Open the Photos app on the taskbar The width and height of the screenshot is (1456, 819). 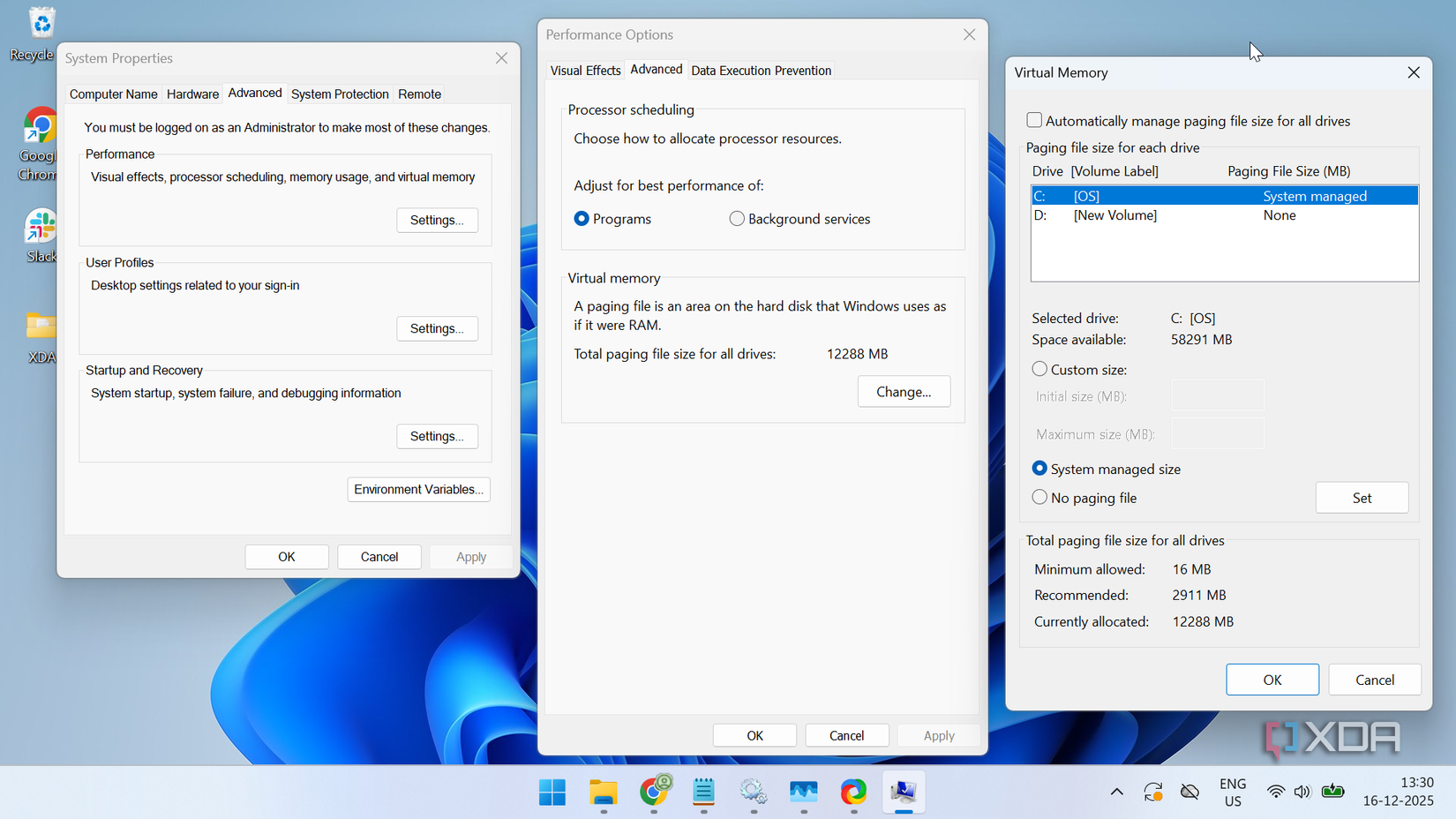pos(803,793)
